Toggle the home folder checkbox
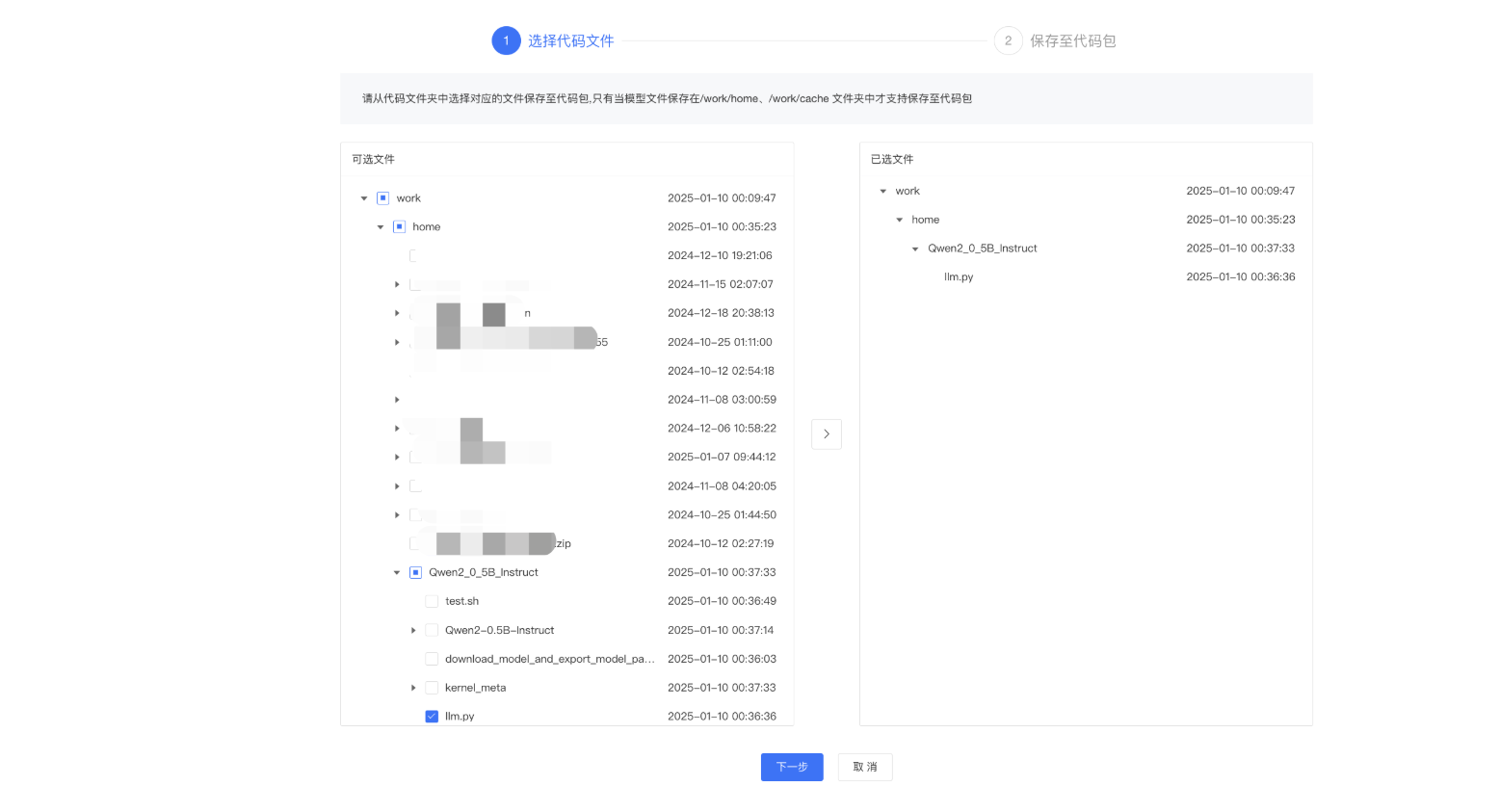Viewport: 1499px width, 812px height. 399,227
